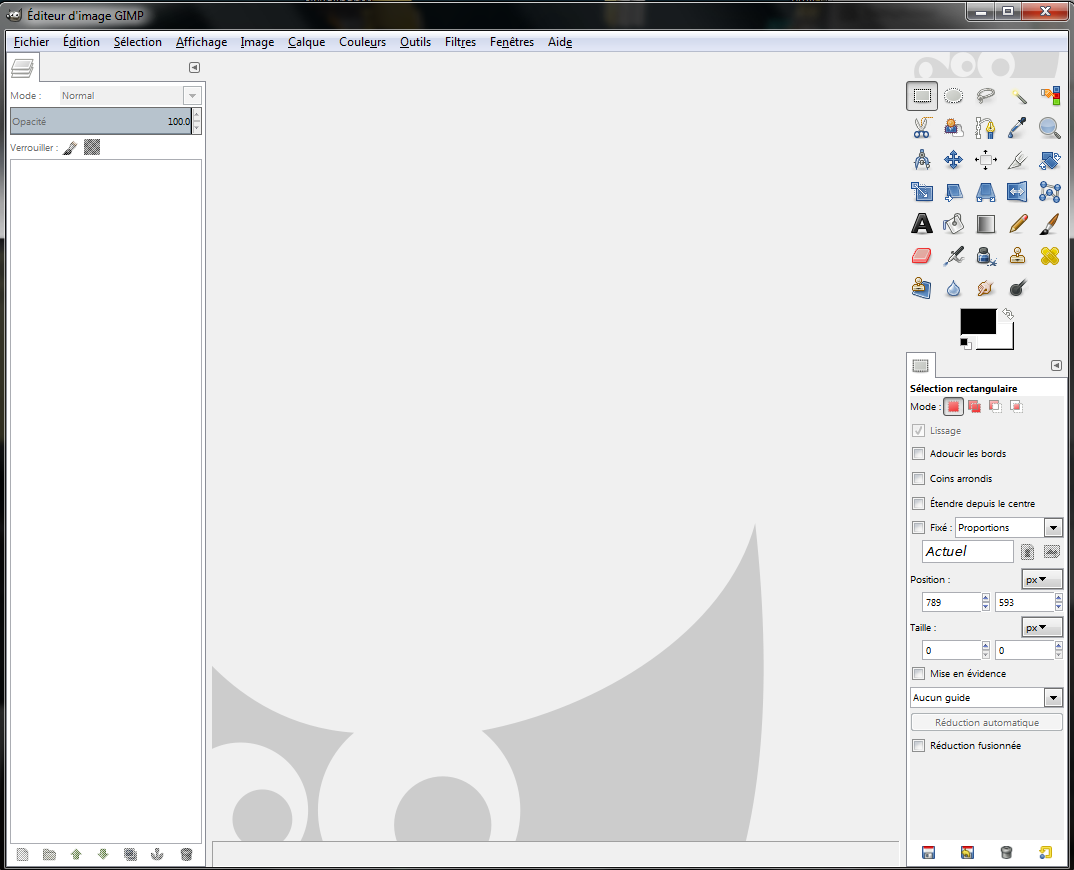The height and width of the screenshot is (870, 1074).
Task: Select the Rotate tool
Action: 1049,160
